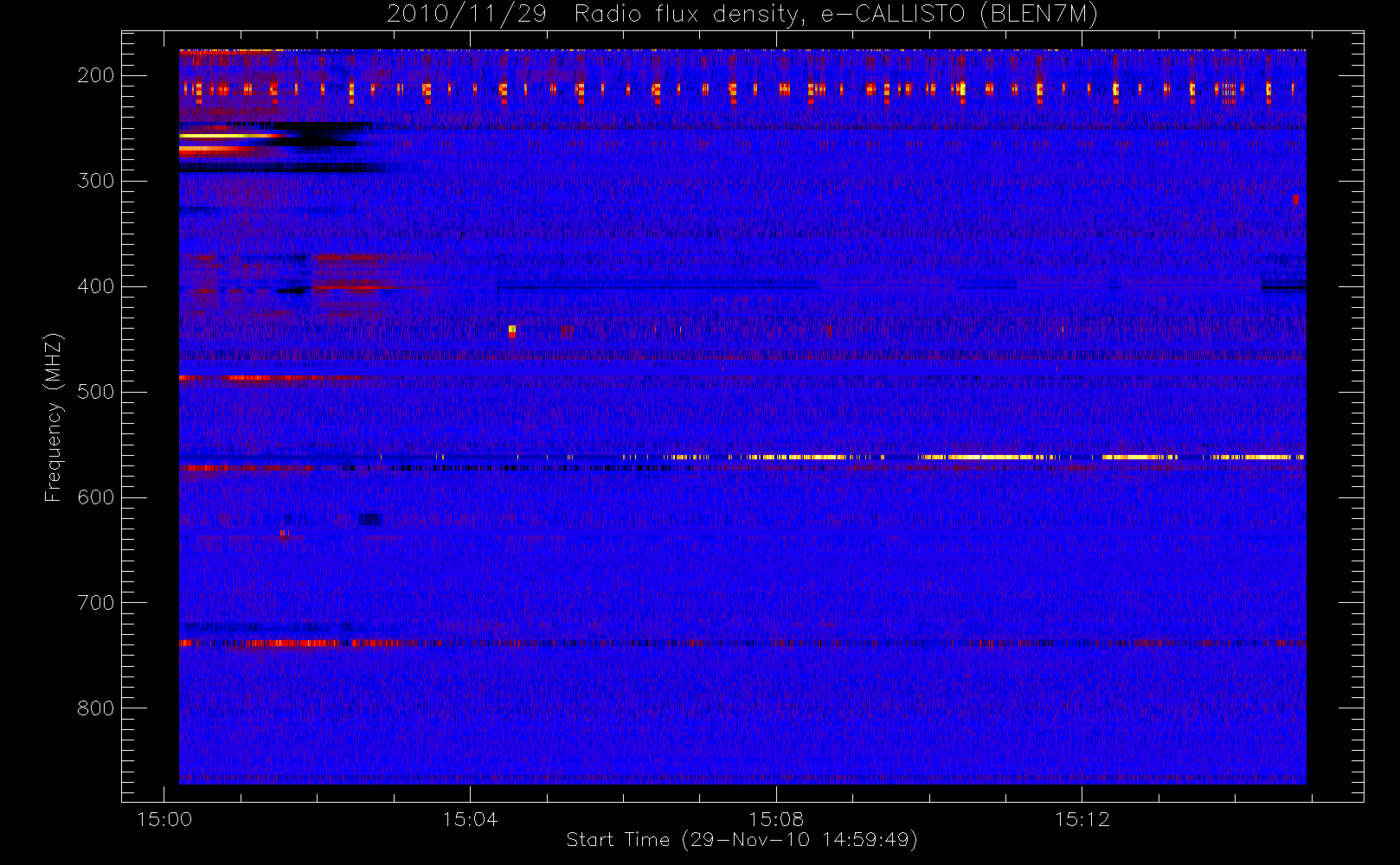Click the 15:04 time tick label
This screenshot has height=865, width=1400.
[470, 819]
